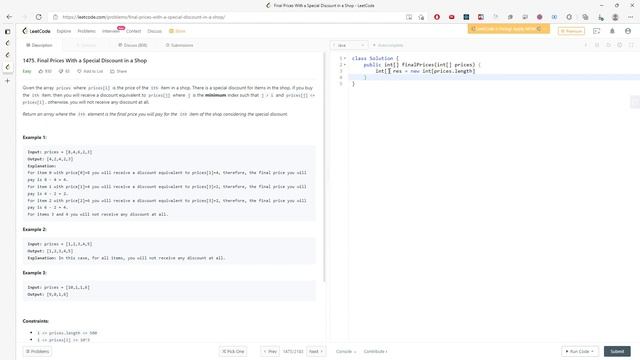Click the 'Constraints:' heading
This screenshot has height=360, width=640.
[x=36, y=321]
